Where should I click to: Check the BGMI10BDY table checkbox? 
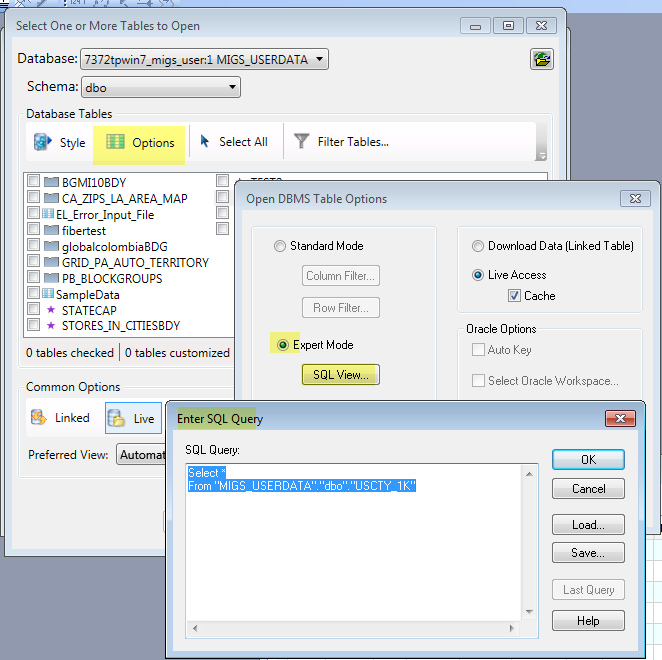tap(34, 182)
